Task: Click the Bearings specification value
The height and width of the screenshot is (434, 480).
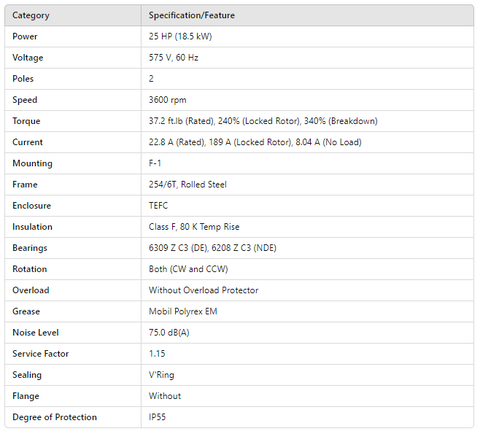Action: [212, 248]
